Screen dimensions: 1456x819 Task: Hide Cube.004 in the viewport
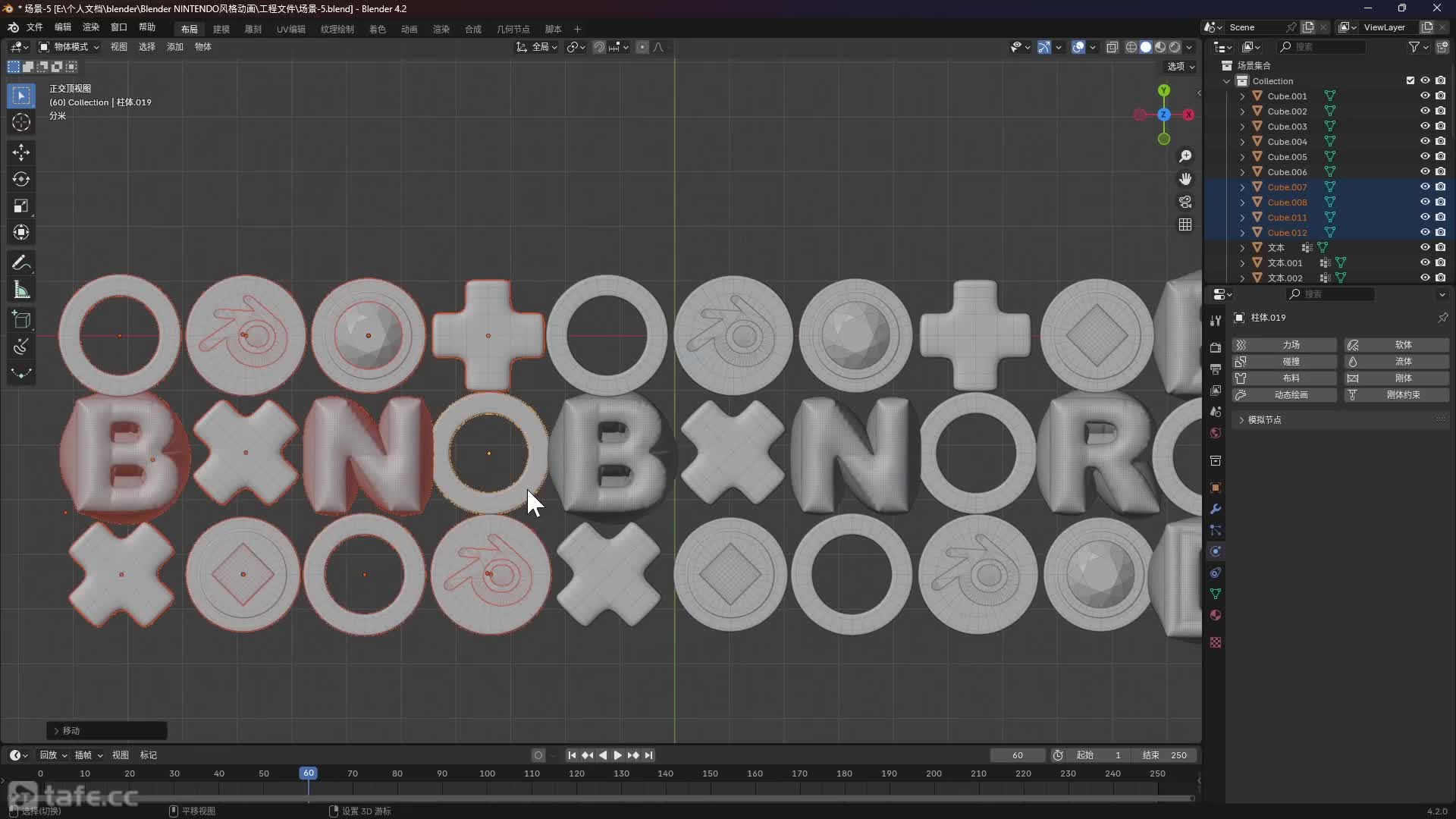(1425, 142)
